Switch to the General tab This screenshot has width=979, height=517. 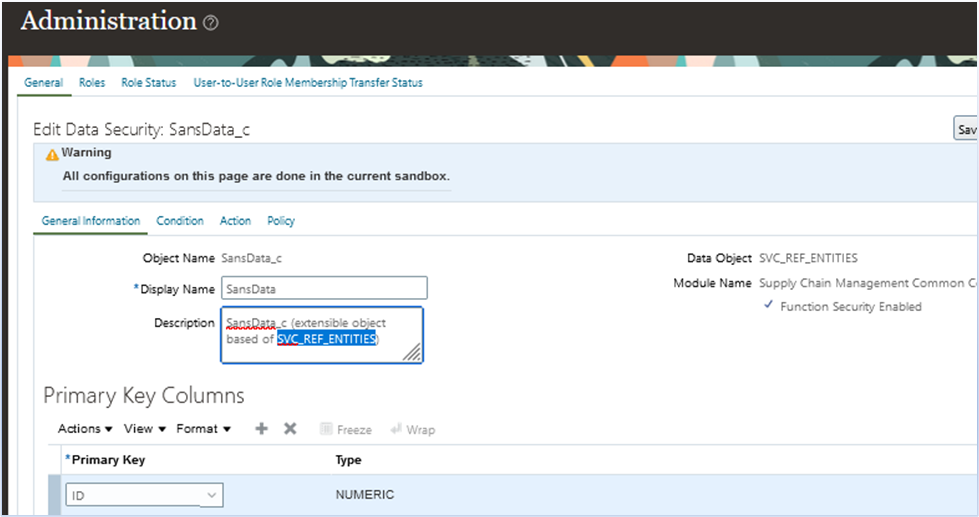pyautogui.click(x=43, y=82)
